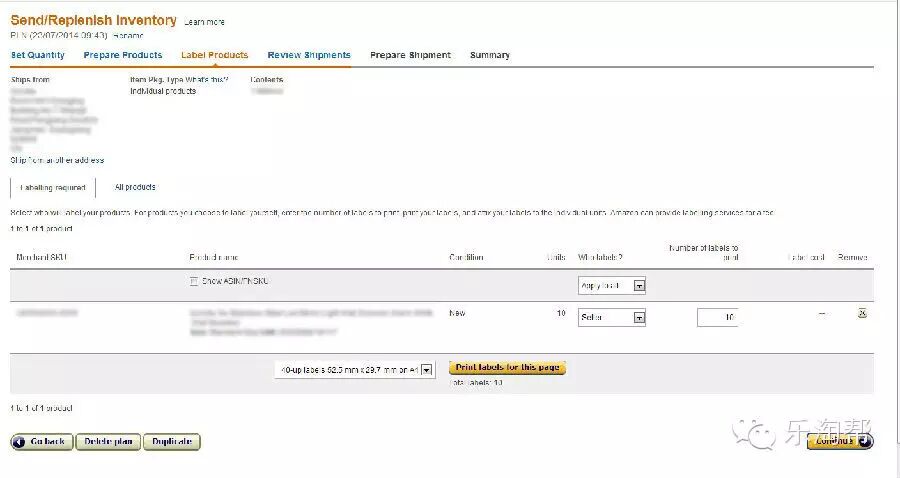Viewport: 900px width, 478px height.
Task: Click the New condition cell
Action: coord(457,313)
